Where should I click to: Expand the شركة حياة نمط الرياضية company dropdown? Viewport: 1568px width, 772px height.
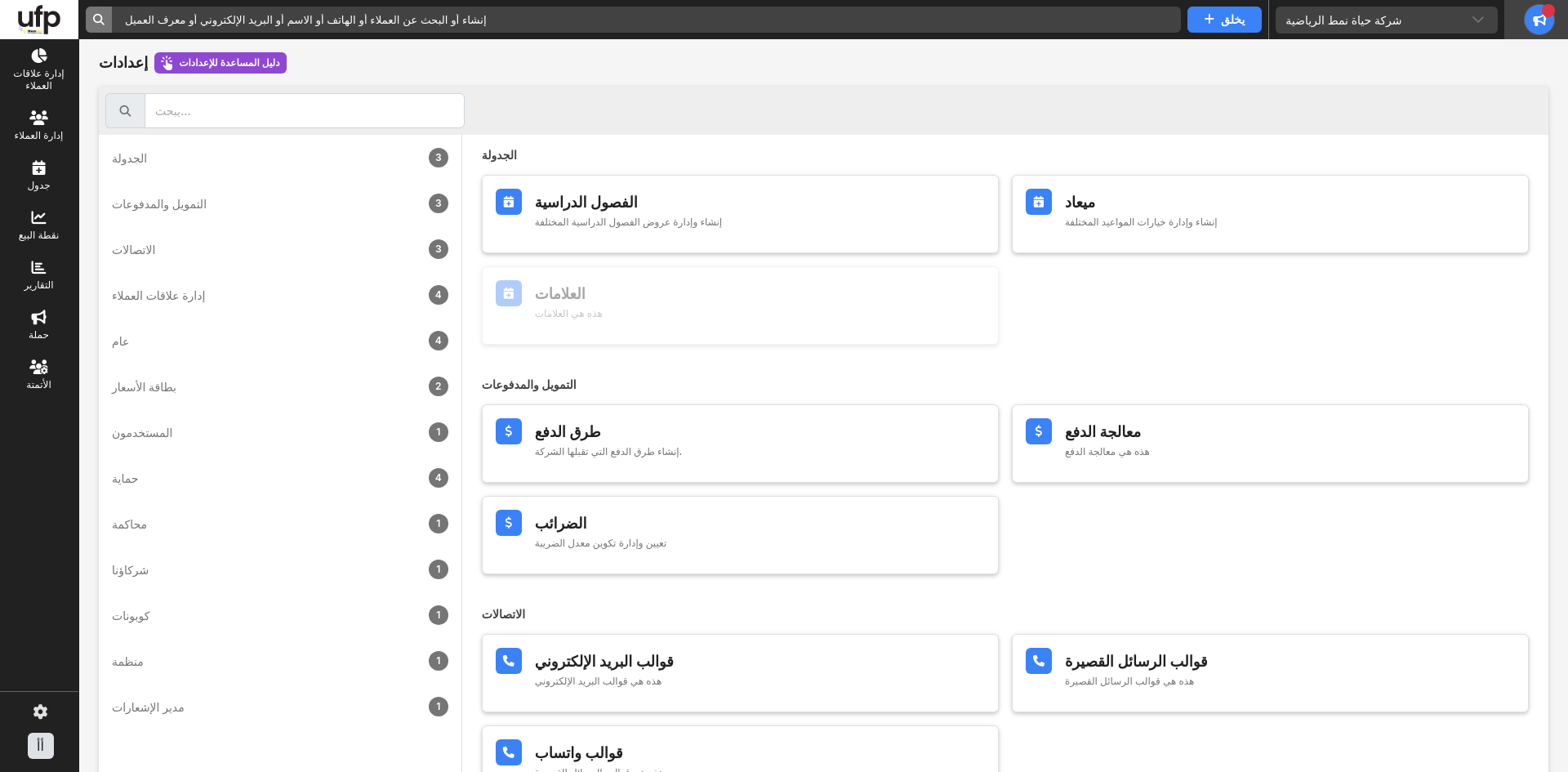click(x=1386, y=20)
